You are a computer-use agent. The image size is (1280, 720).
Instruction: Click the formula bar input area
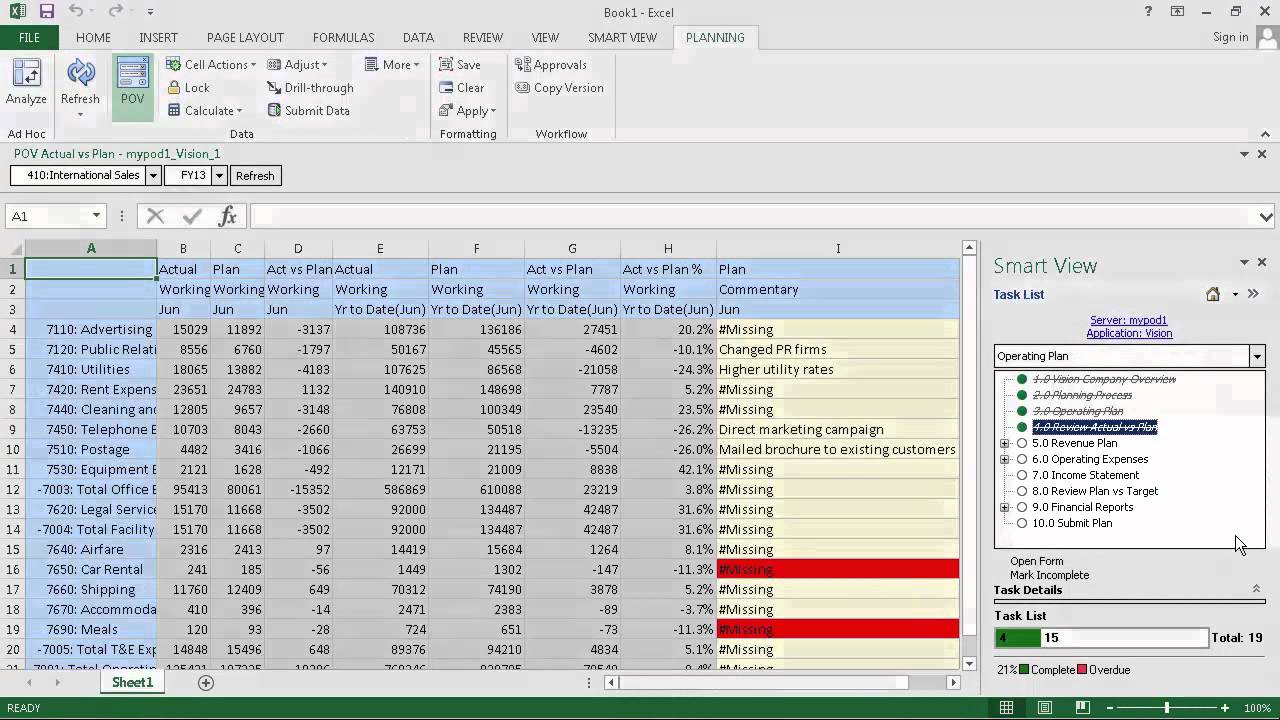753,216
